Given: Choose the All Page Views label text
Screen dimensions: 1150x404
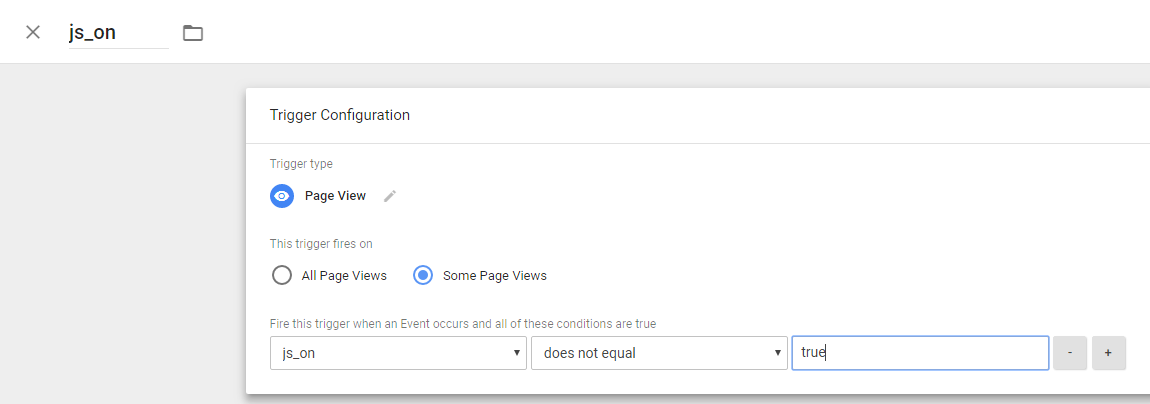Looking at the screenshot, I should (344, 276).
